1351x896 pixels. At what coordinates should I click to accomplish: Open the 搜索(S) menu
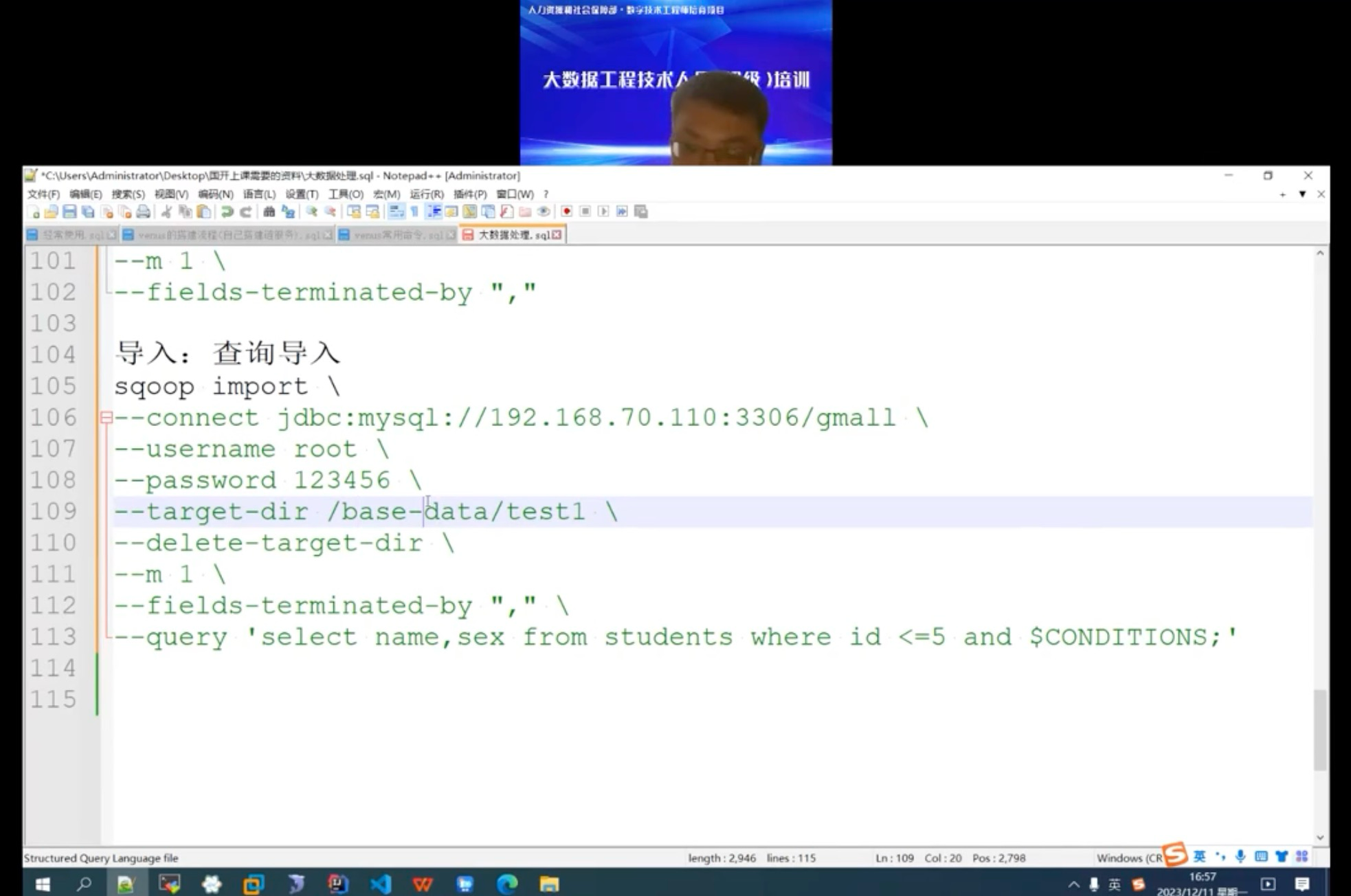point(128,194)
